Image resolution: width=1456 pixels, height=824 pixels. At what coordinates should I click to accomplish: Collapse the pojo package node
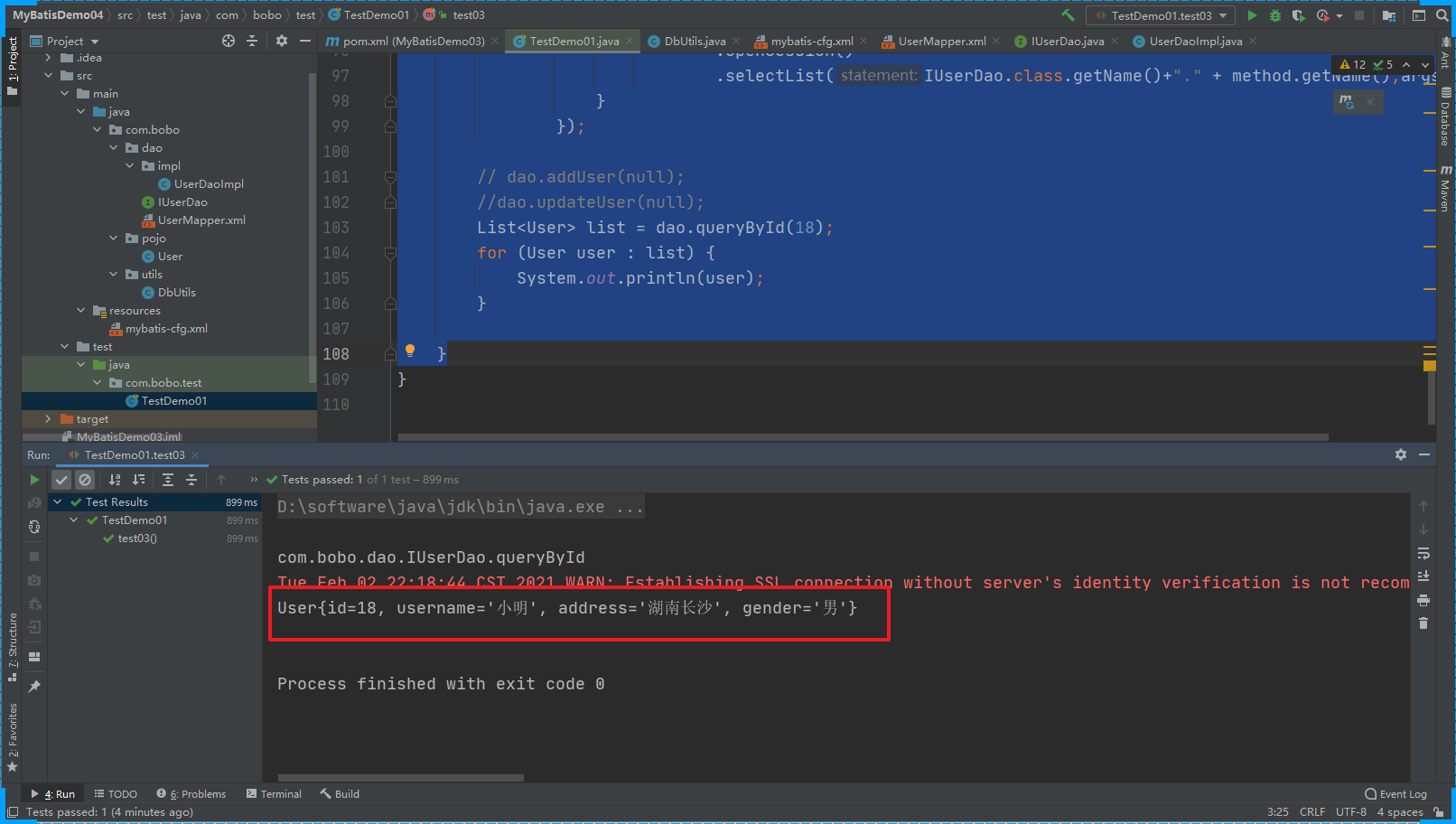(114, 239)
